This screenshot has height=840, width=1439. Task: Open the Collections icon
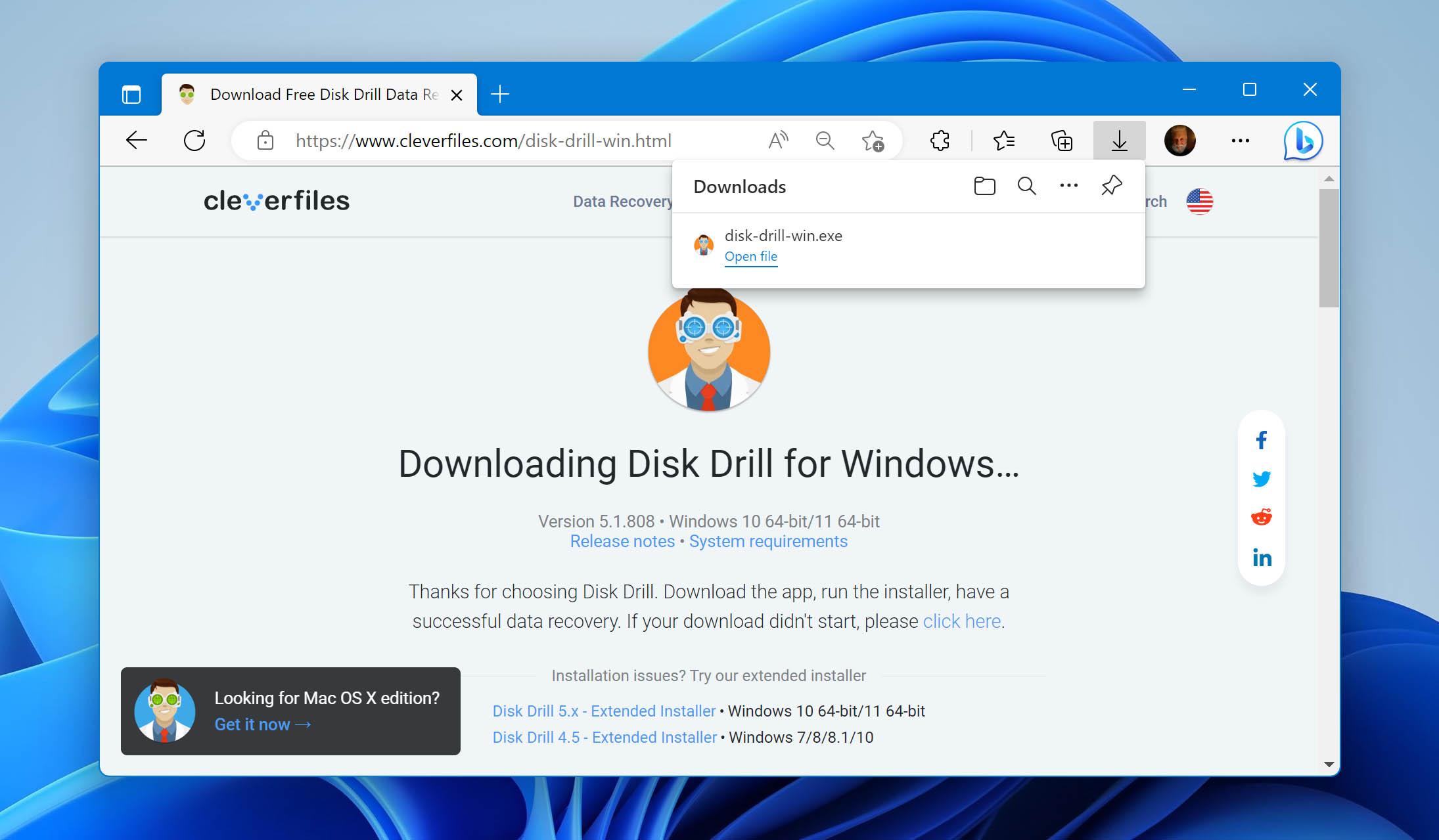[x=1062, y=141]
